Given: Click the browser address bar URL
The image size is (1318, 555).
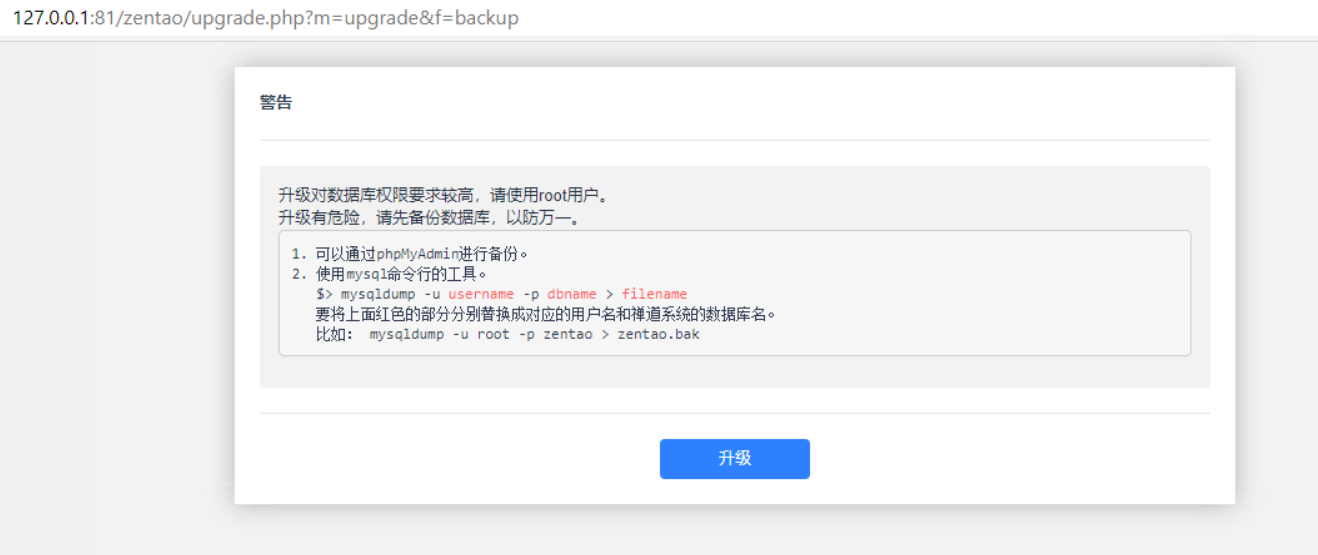Looking at the screenshot, I should 265,18.
